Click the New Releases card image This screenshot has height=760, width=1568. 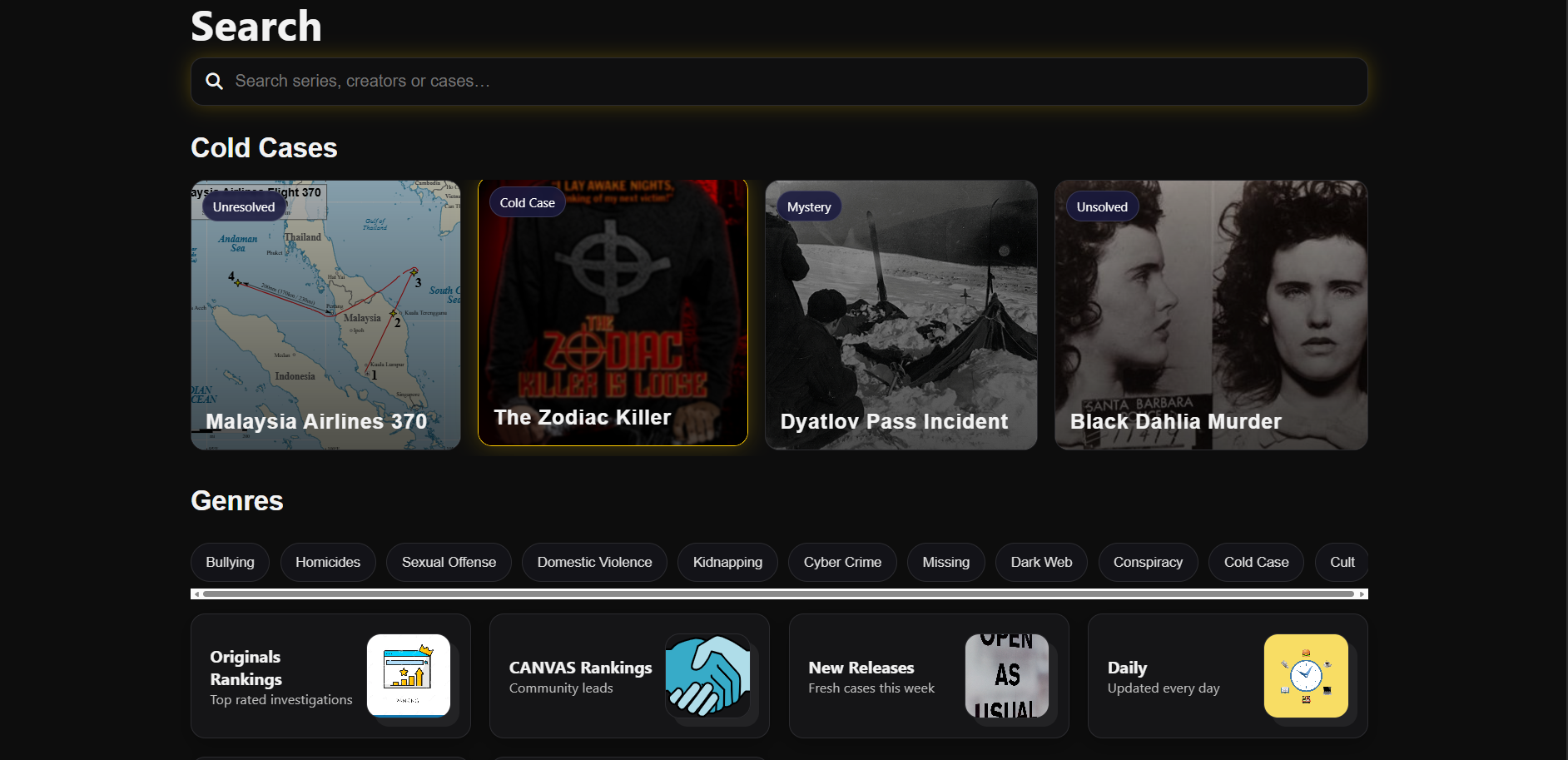(x=1006, y=675)
